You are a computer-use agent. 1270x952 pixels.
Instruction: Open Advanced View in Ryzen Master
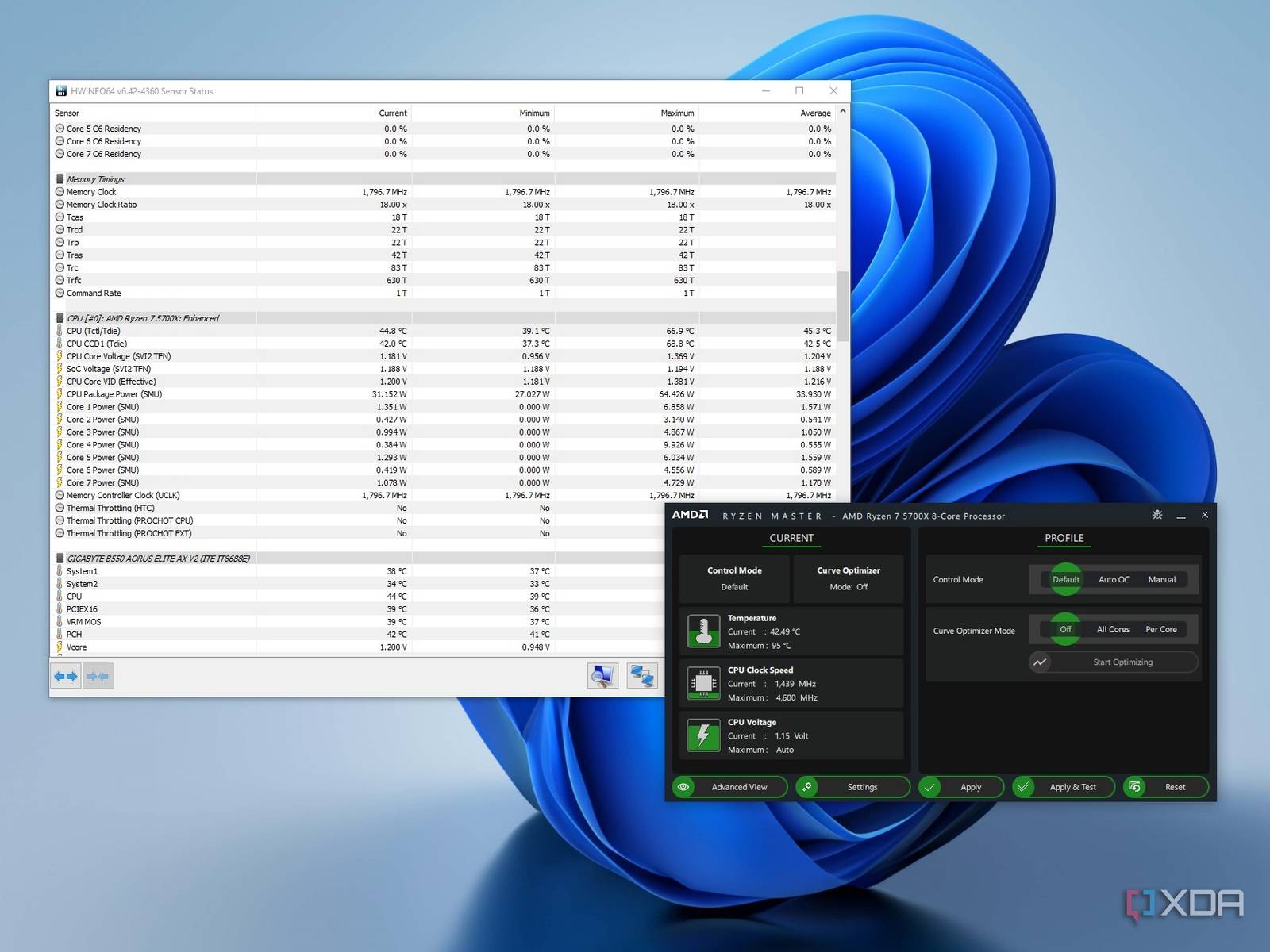pos(730,787)
